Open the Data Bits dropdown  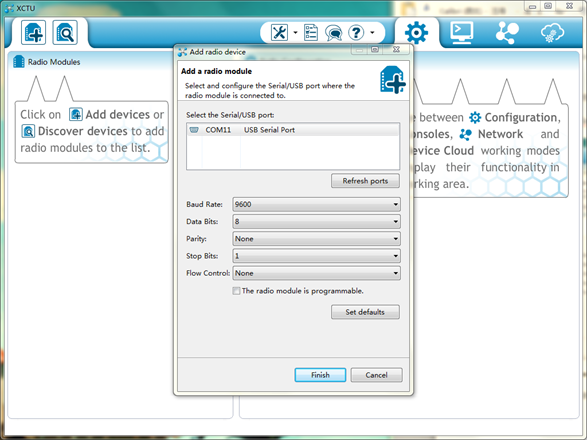click(316, 222)
